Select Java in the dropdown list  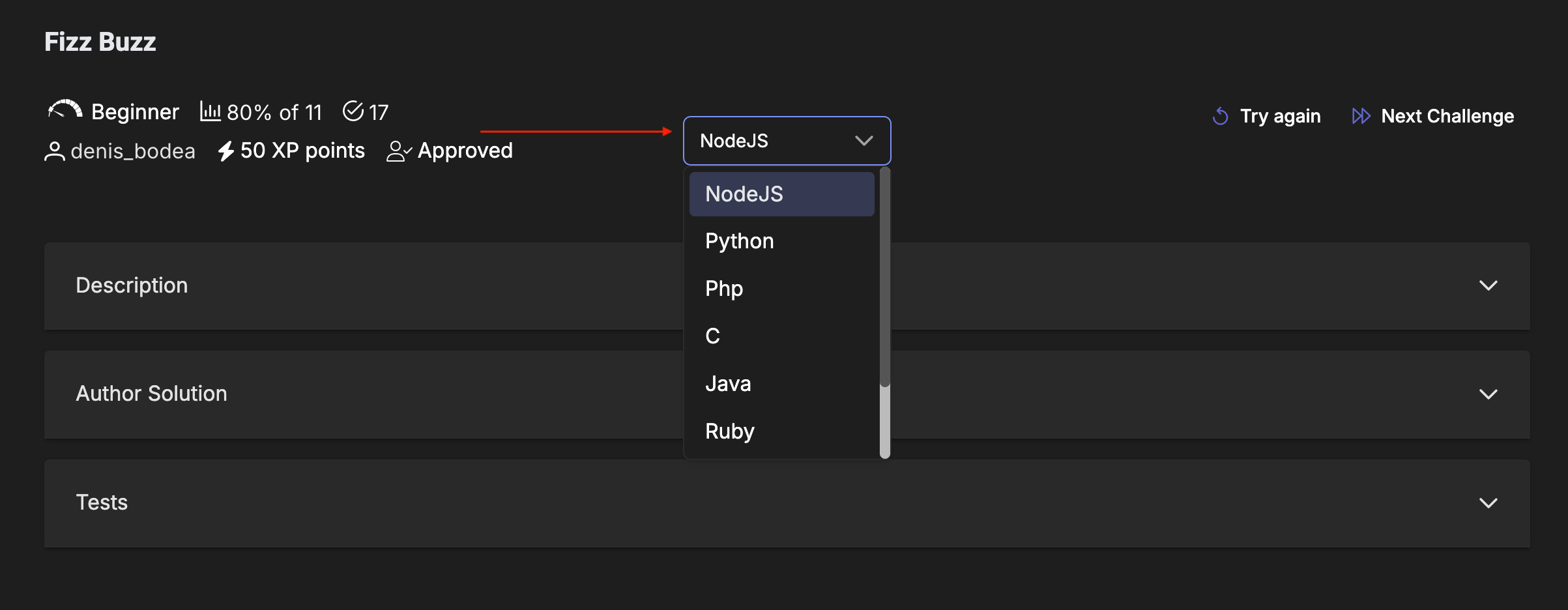(x=728, y=384)
